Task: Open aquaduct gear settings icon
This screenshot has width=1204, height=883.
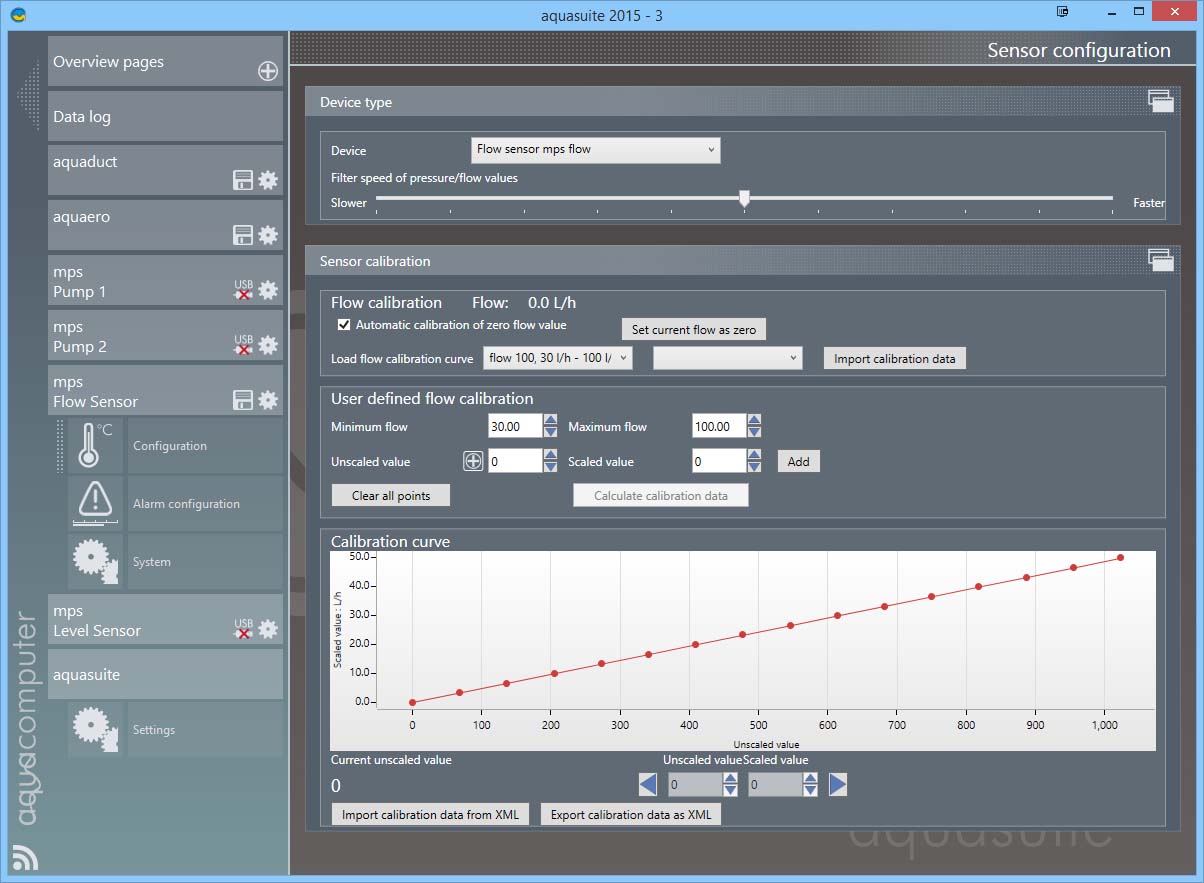Action: [x=268, y=180]
